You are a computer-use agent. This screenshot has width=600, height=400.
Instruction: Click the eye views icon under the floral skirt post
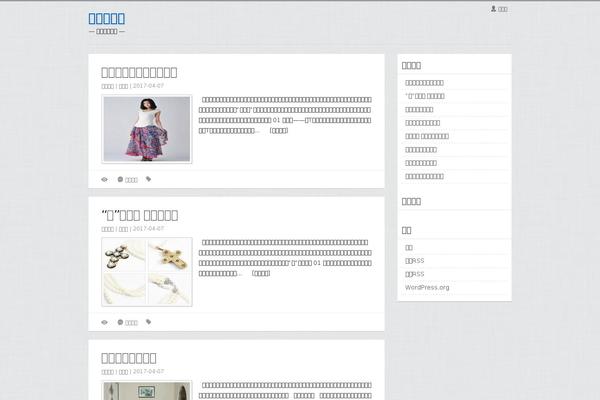[104, 180]
